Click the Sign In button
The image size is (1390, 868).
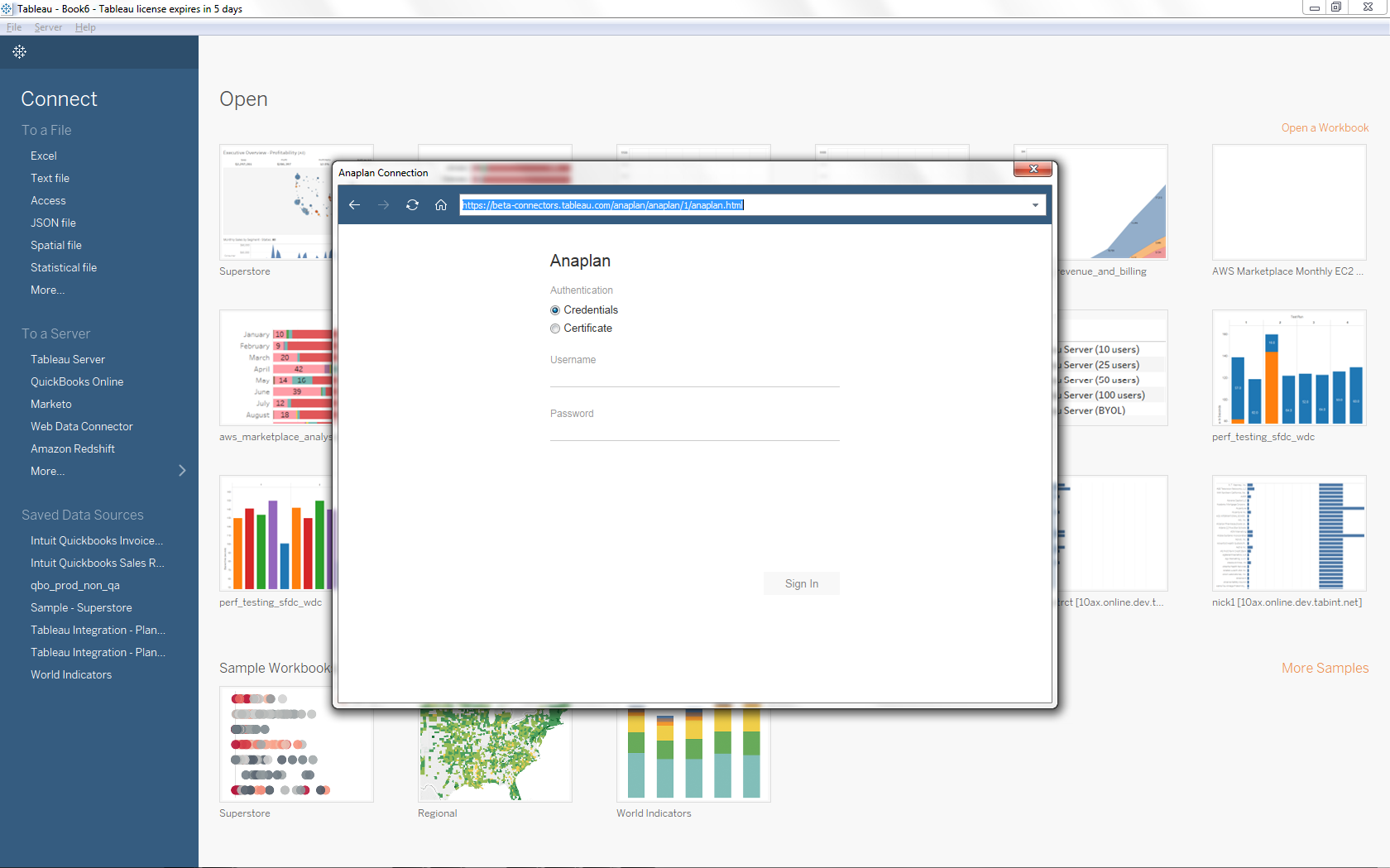point(801,583)
